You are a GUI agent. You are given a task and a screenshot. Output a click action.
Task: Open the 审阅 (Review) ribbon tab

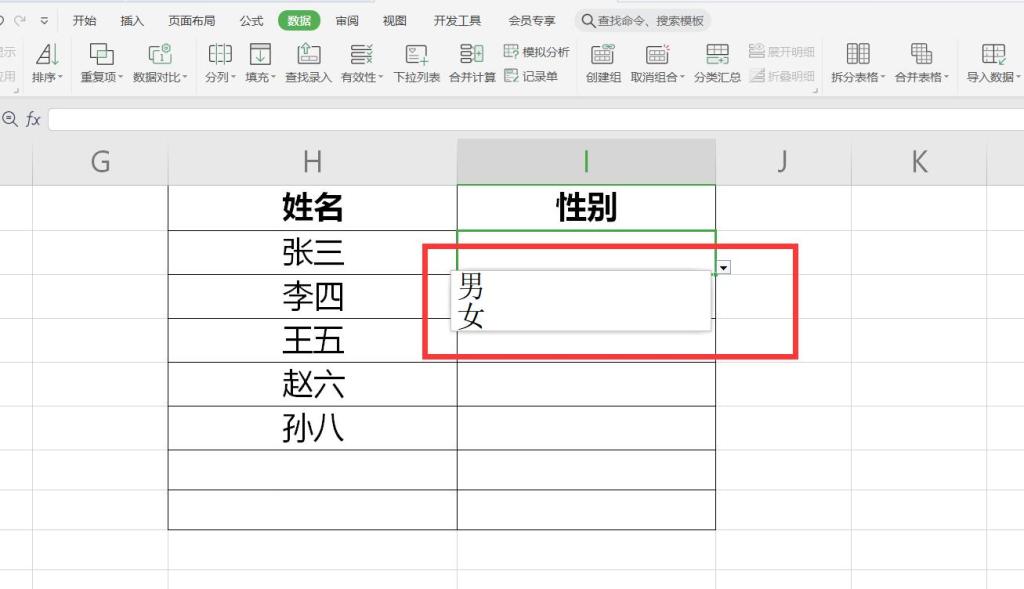tap(346, 18)
